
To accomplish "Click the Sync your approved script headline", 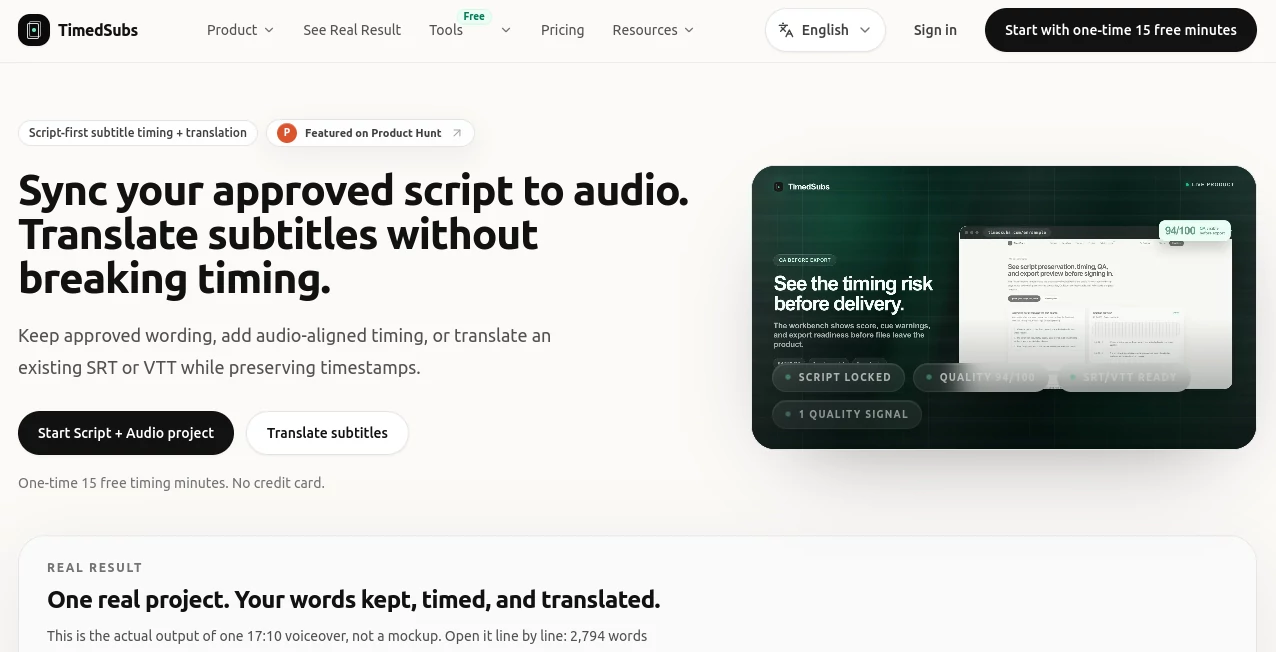I will coord(353,235).
